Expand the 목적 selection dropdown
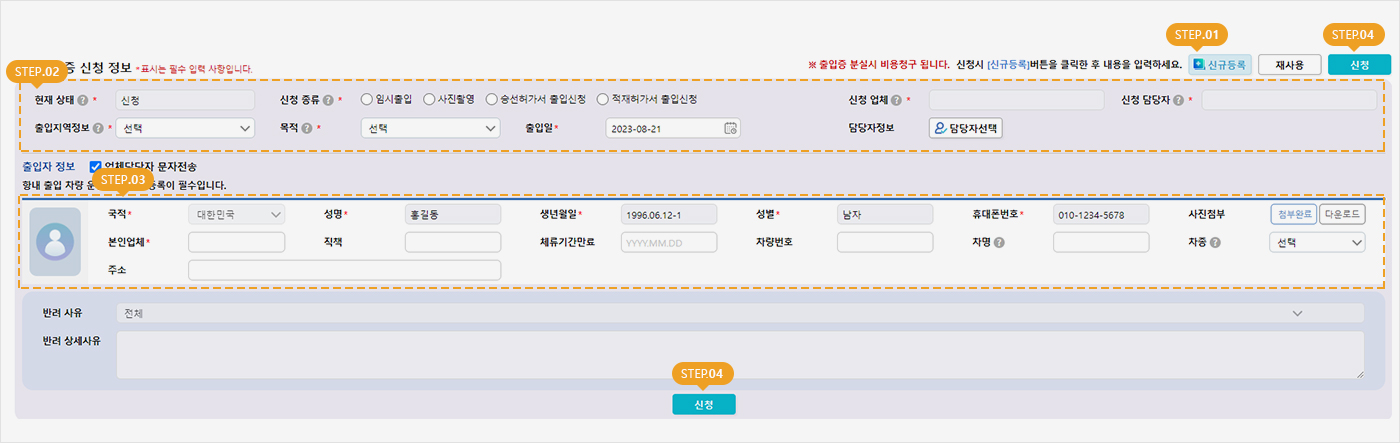Screen dimensions: 1400x443 pos(429,128)
